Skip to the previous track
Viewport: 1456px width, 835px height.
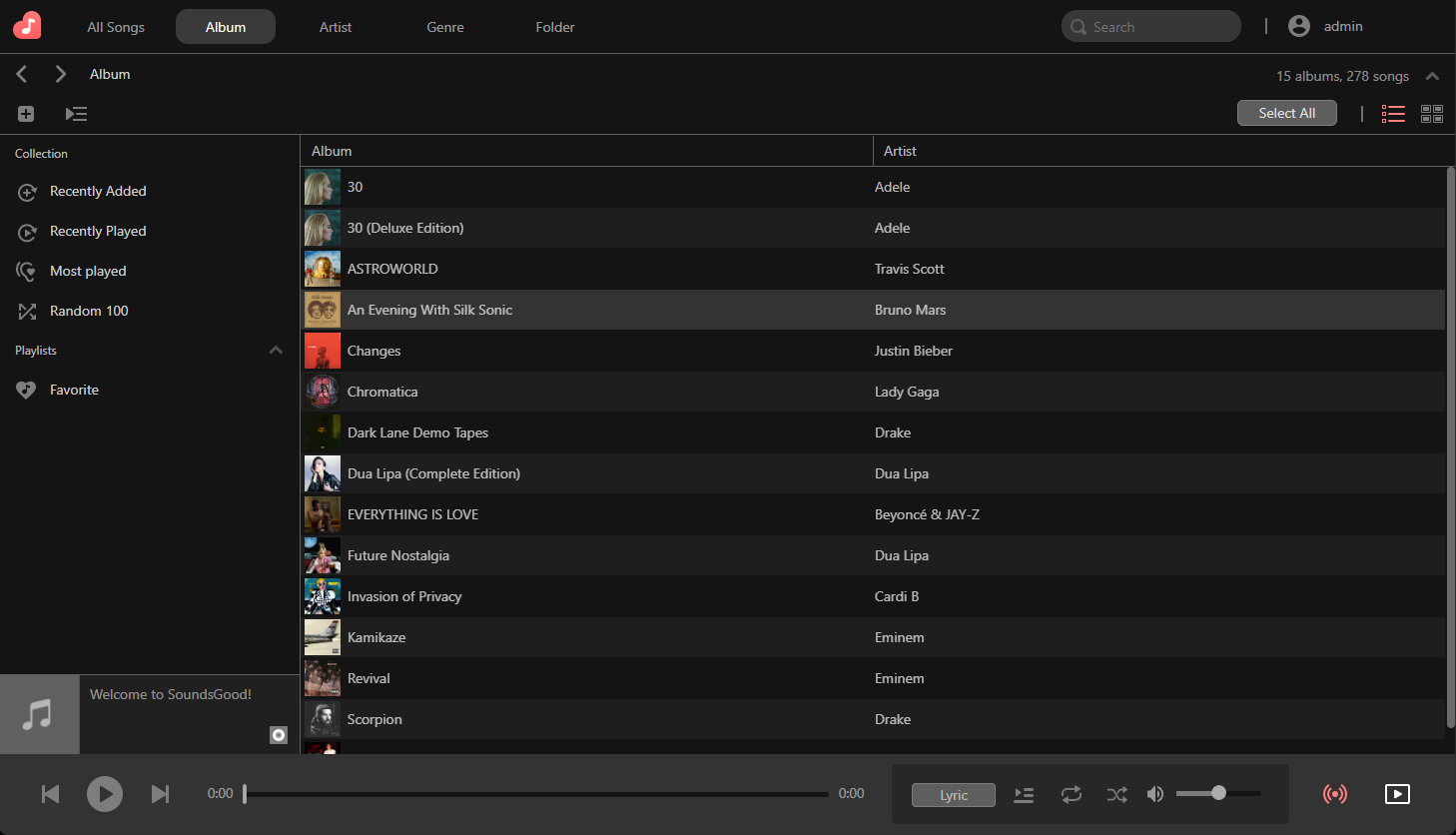(50, 794)
